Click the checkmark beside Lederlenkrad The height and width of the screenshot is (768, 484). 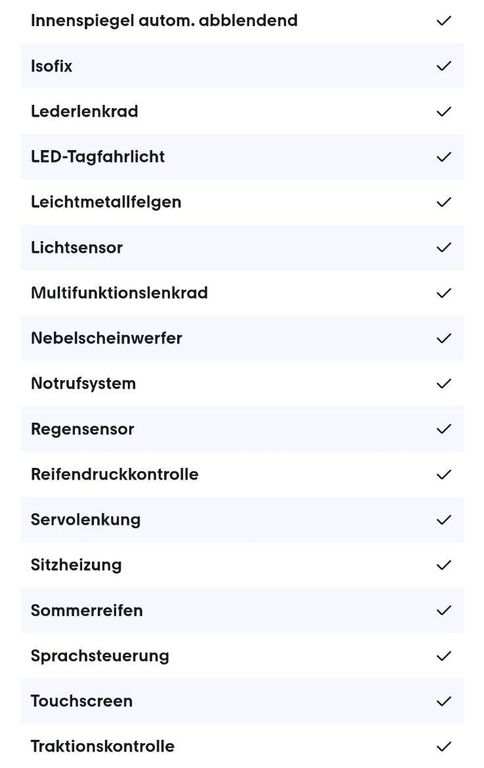click(x=443, y=111)
